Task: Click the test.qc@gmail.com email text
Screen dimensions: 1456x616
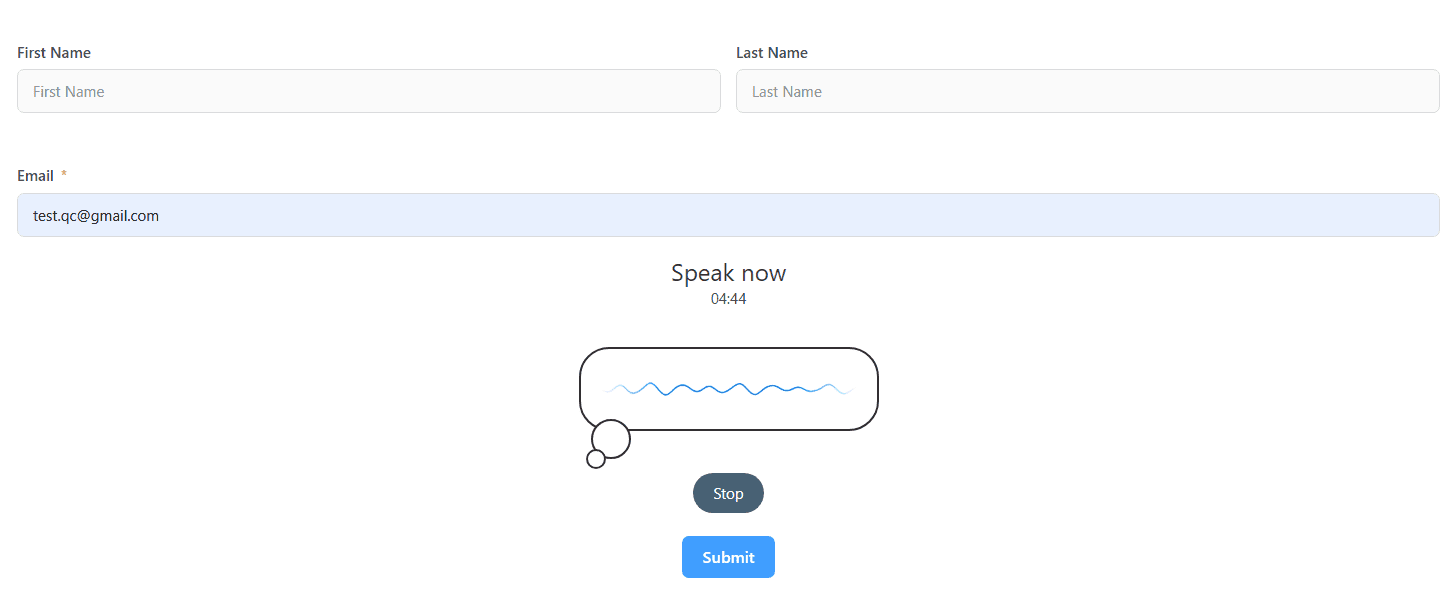Action: [96, 215]
